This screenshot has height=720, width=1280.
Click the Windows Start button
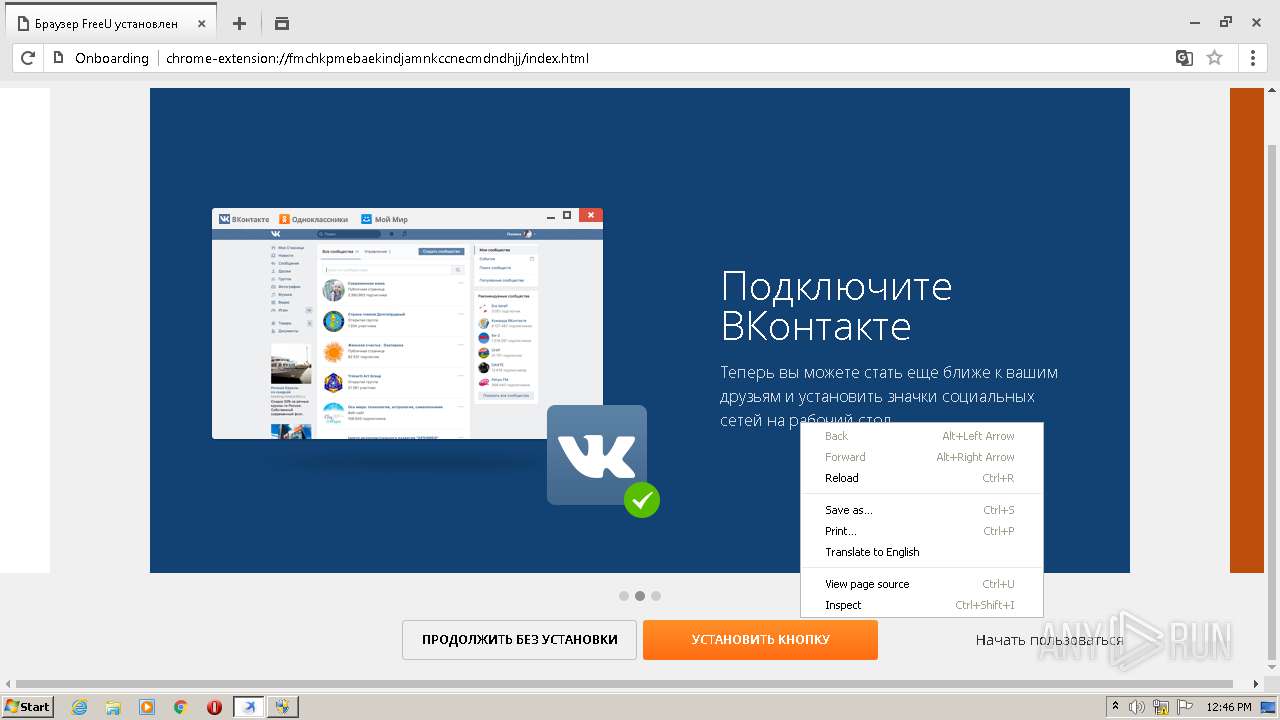click(27, 707)
